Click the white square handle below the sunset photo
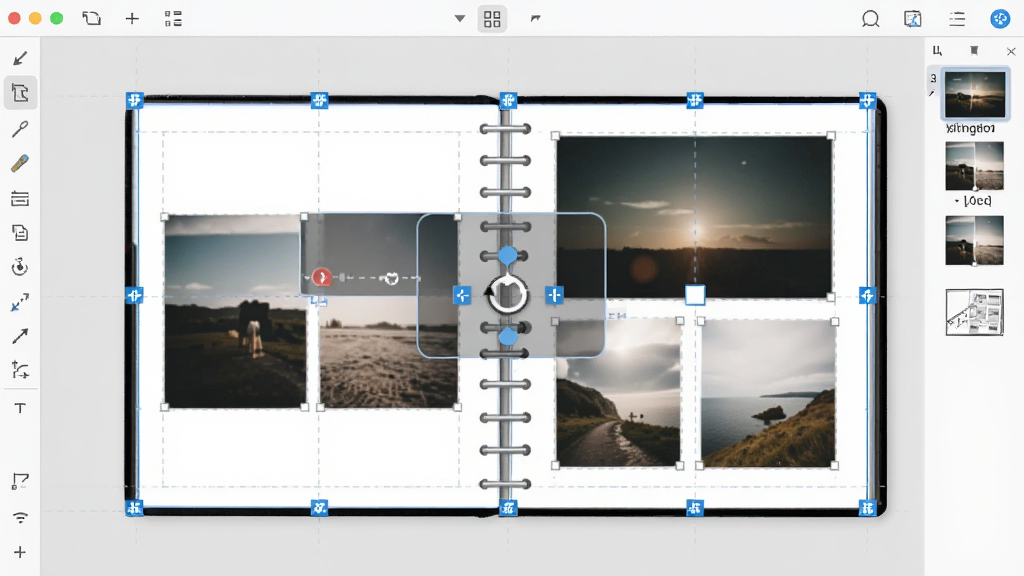 [695, 295]
